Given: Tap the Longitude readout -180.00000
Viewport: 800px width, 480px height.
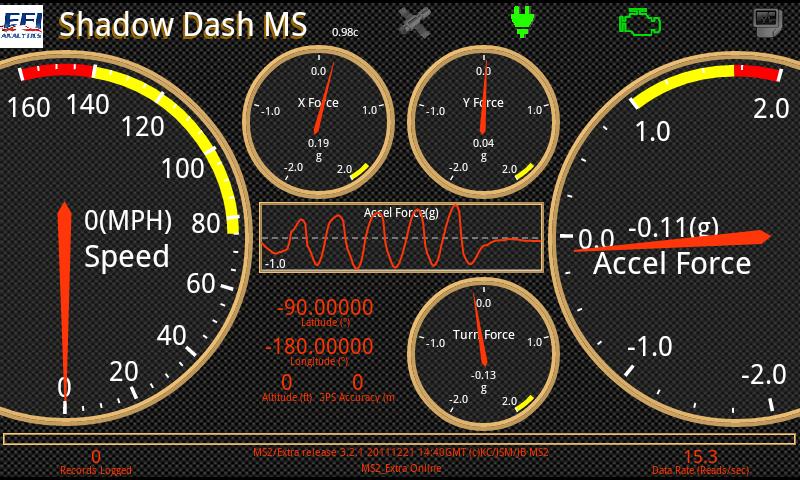Looking at the screenshot, I should pyautogui.click(x=319, y=346).
